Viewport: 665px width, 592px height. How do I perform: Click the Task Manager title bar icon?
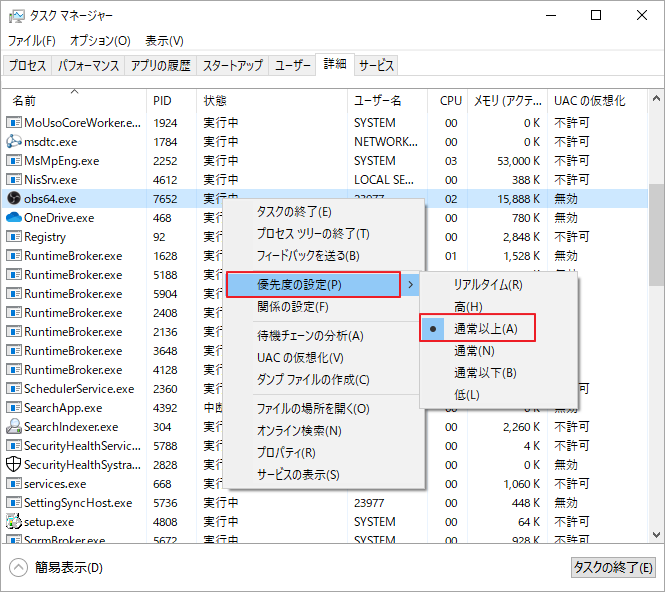[x=17, y=16]
